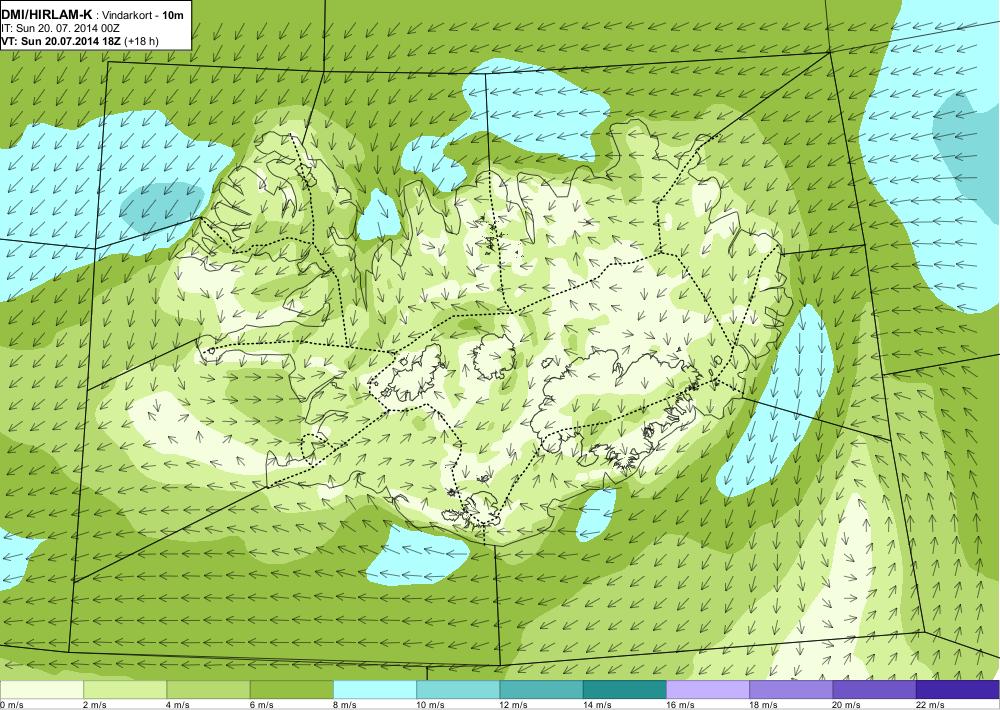Click the '20 m/s' legend label
The image size is (1000, 710).
point(847,705)
